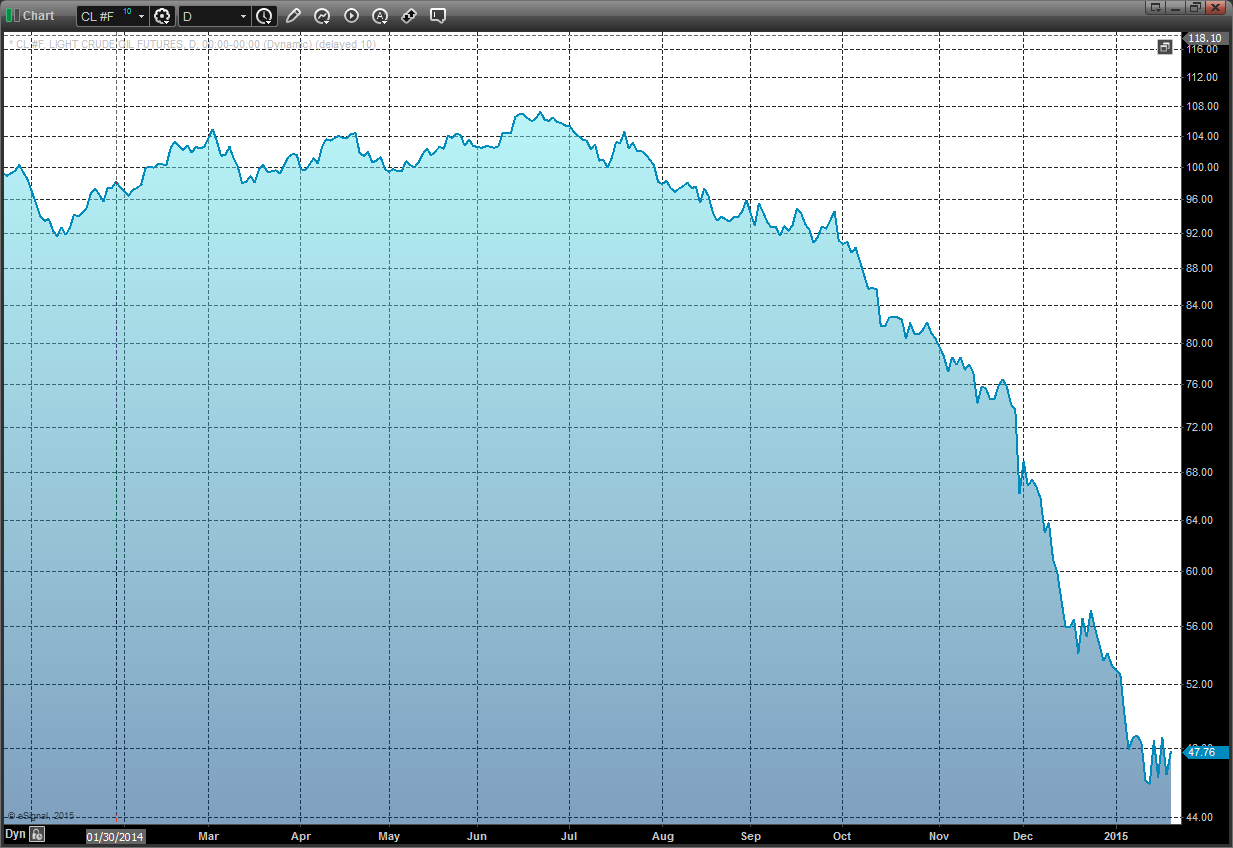Open the window options dropdown in title bar

(x=1156, y=7)
